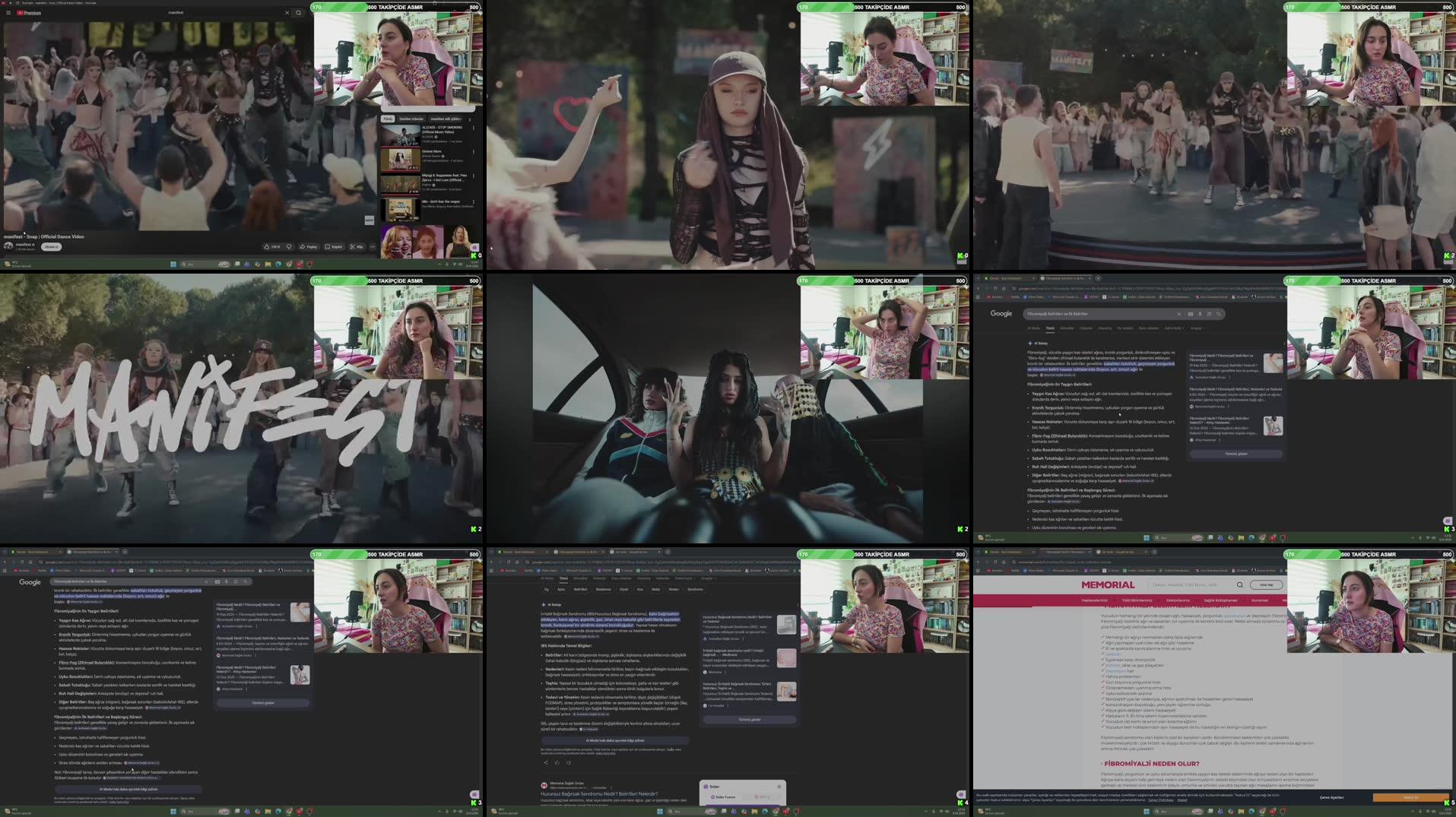Open the Çerez Politikası link in the cookie banner

coord(1160,800)
